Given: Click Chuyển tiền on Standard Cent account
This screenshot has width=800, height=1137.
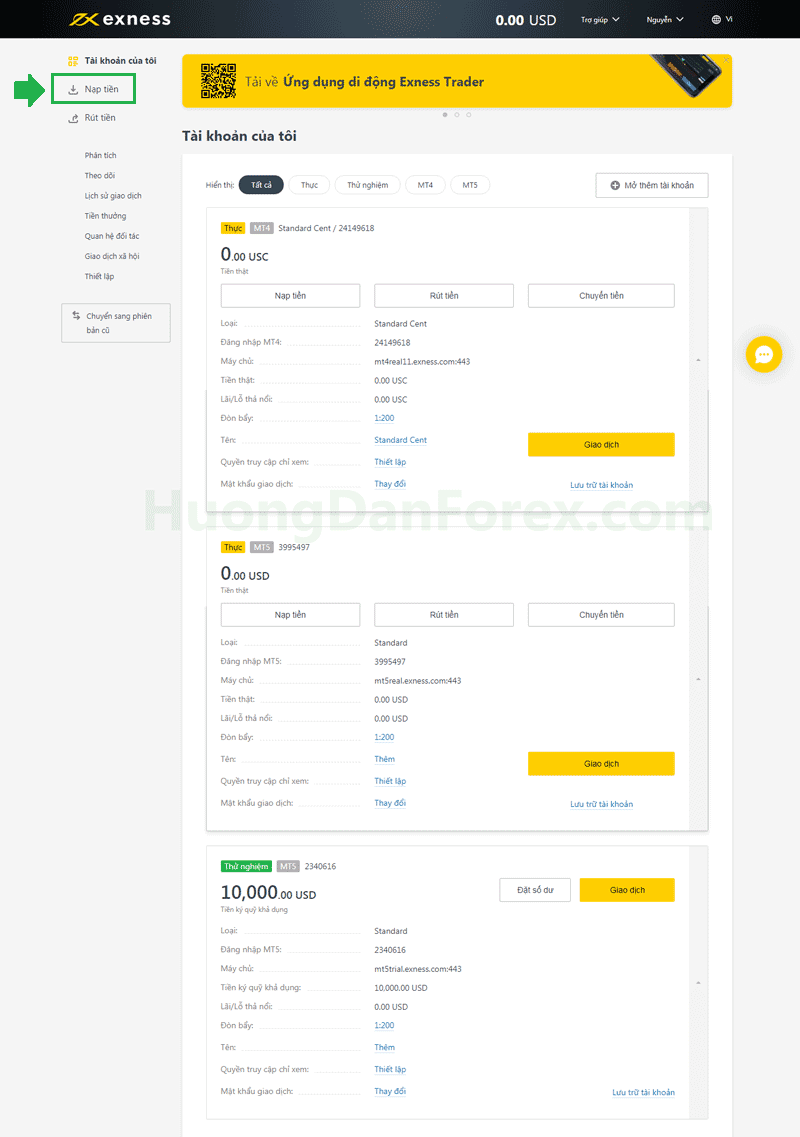Looking at the screenshot, I should (x=601, y=296).
